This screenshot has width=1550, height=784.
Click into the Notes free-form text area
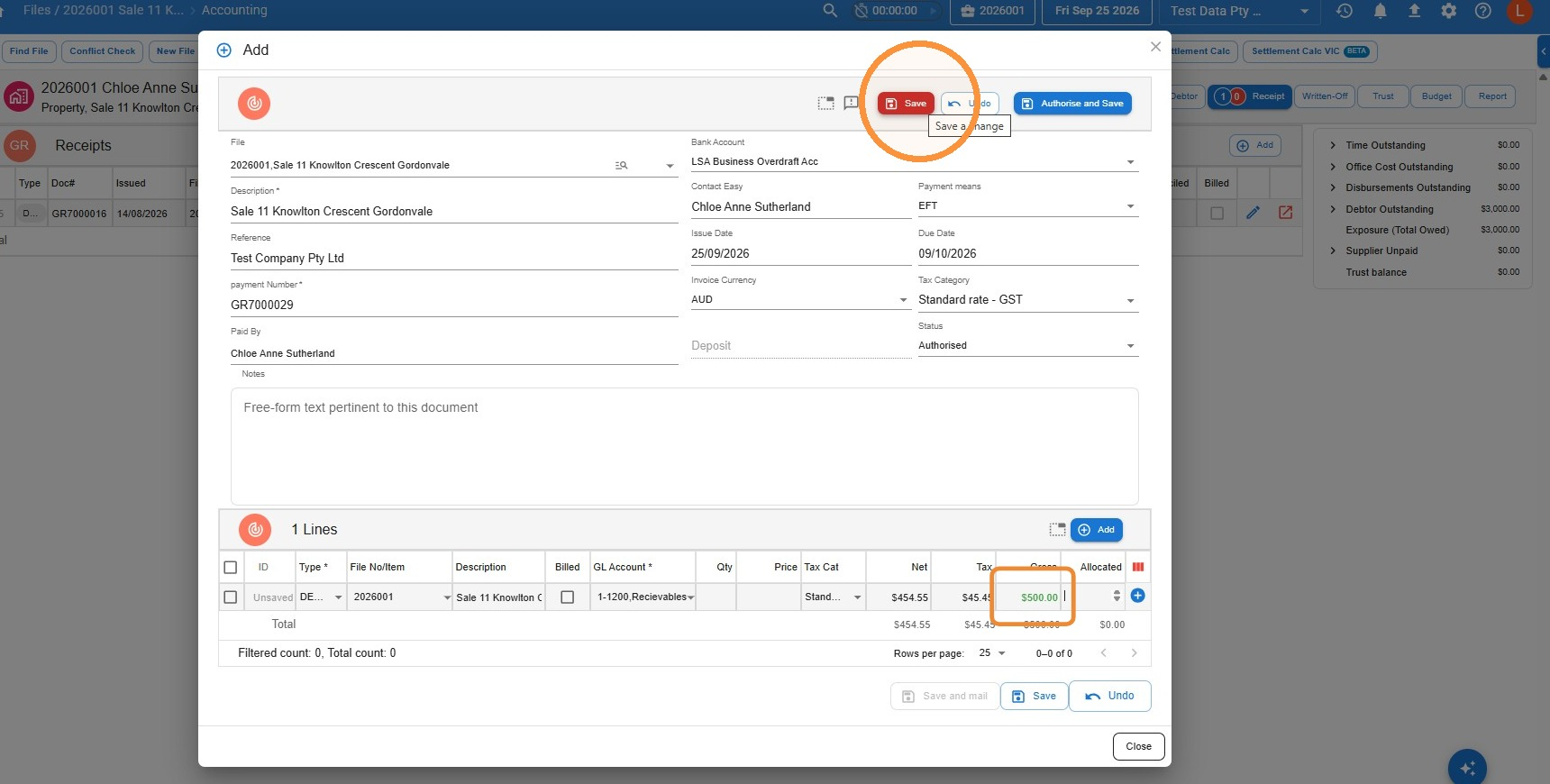click(x=684, y=446)
